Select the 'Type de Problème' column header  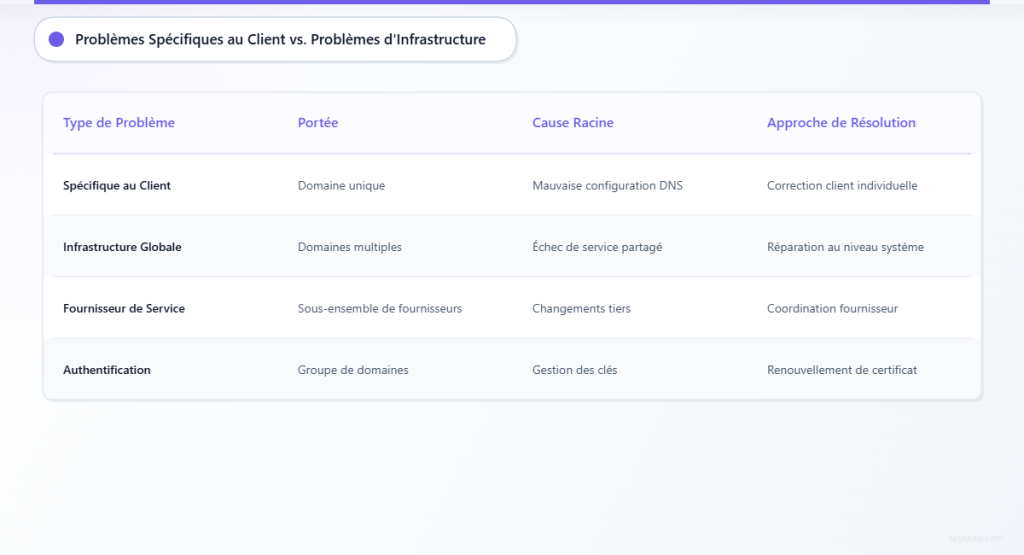(119, 123)
